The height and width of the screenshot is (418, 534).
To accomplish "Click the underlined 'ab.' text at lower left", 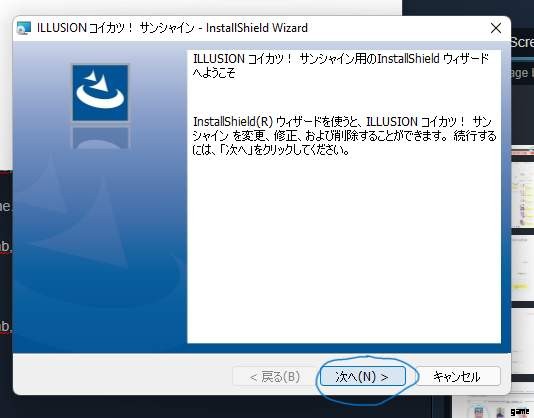I will coord(6,326).
